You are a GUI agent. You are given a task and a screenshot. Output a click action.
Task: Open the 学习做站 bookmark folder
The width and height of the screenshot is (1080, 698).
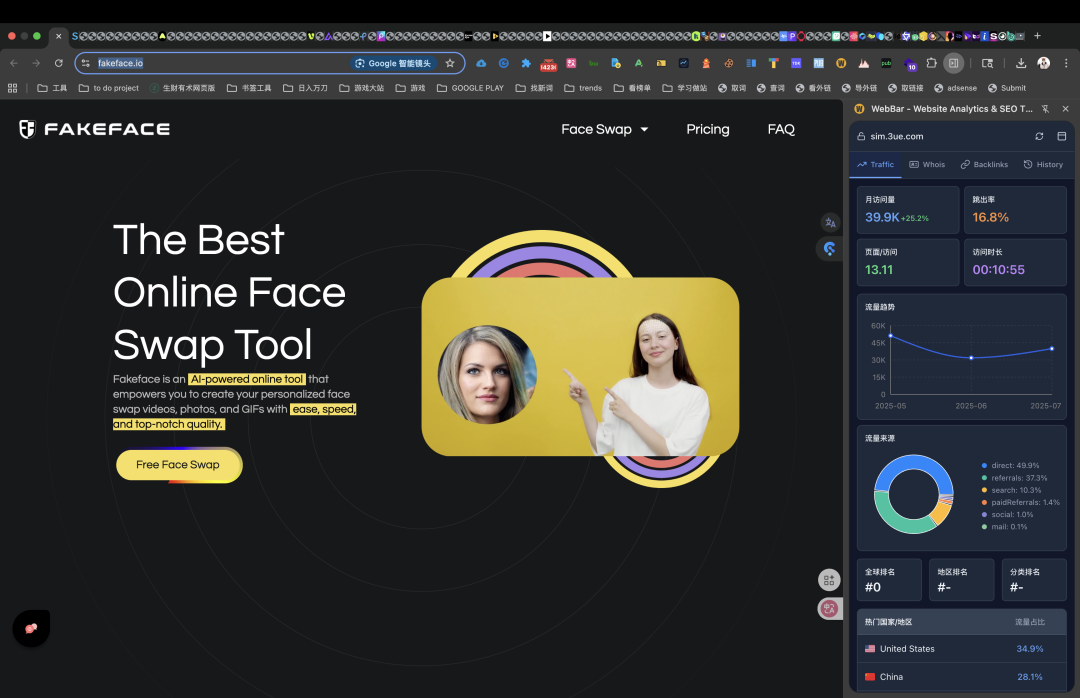click(685, 88)
